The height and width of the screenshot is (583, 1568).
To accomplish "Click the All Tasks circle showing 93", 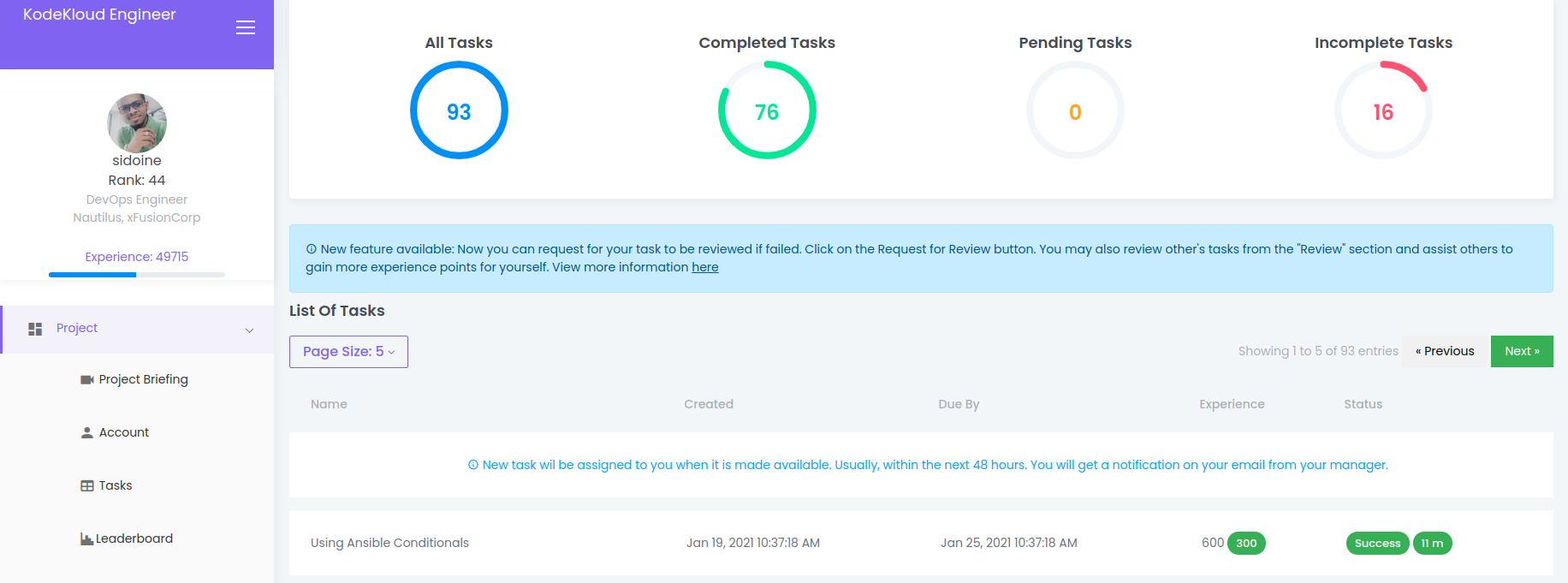I will 459,110.
